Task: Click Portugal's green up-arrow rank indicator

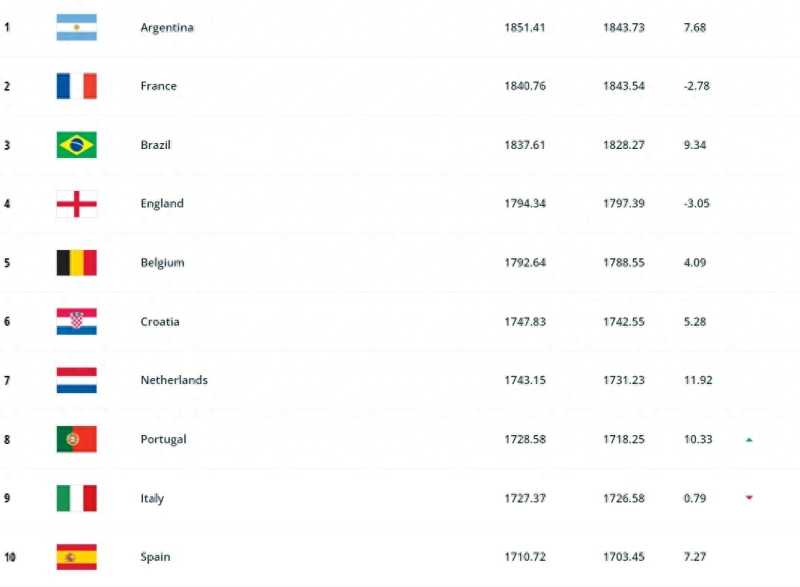Action: point(749,440)
